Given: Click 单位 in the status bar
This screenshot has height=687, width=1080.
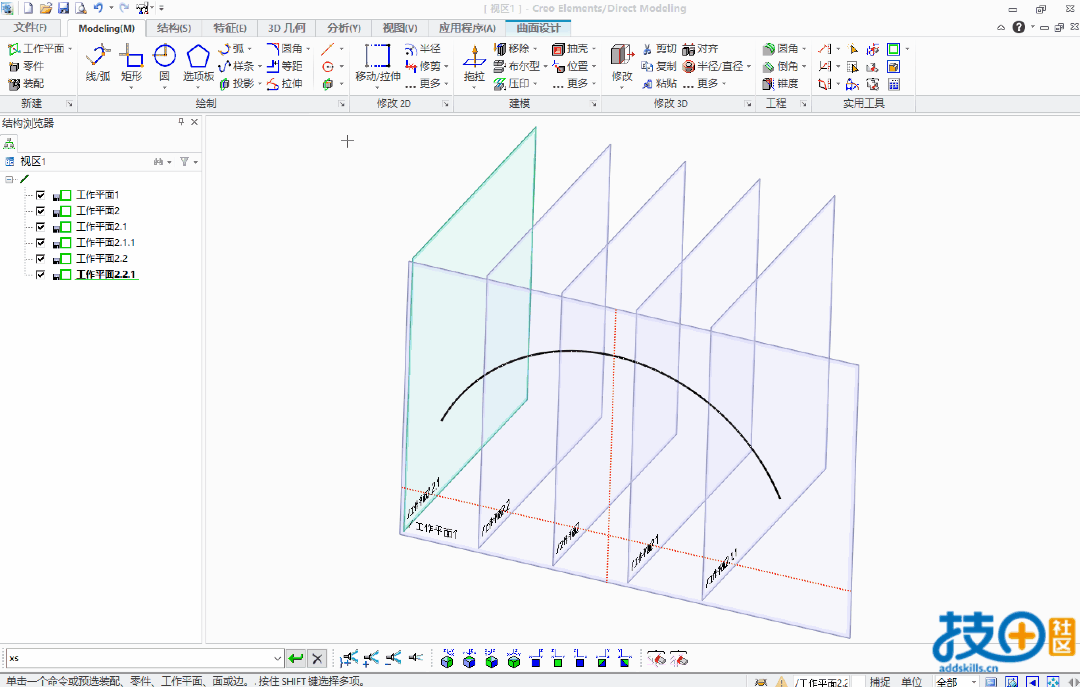Looking at the screenshot, I should (x=911, y=681).
